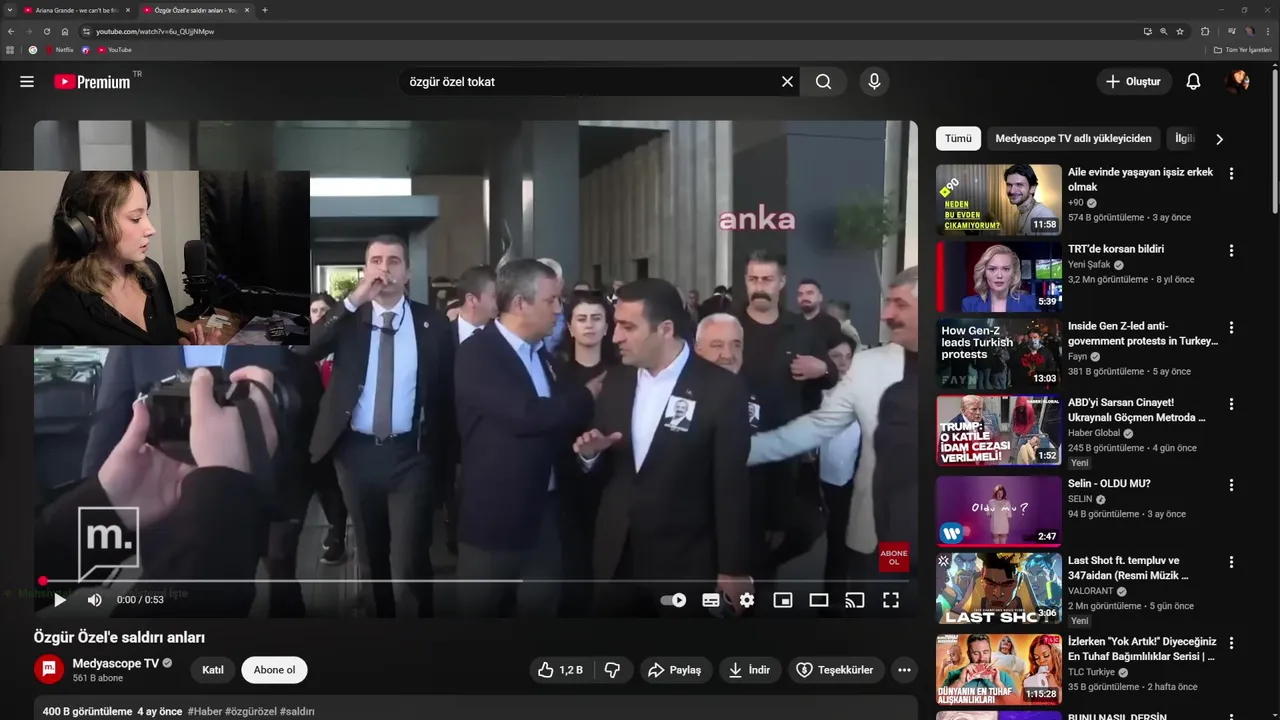The image size is (1280, 720).
Task: Open Medyascope TV channel avatar
Action: click(x=49, y=669)
